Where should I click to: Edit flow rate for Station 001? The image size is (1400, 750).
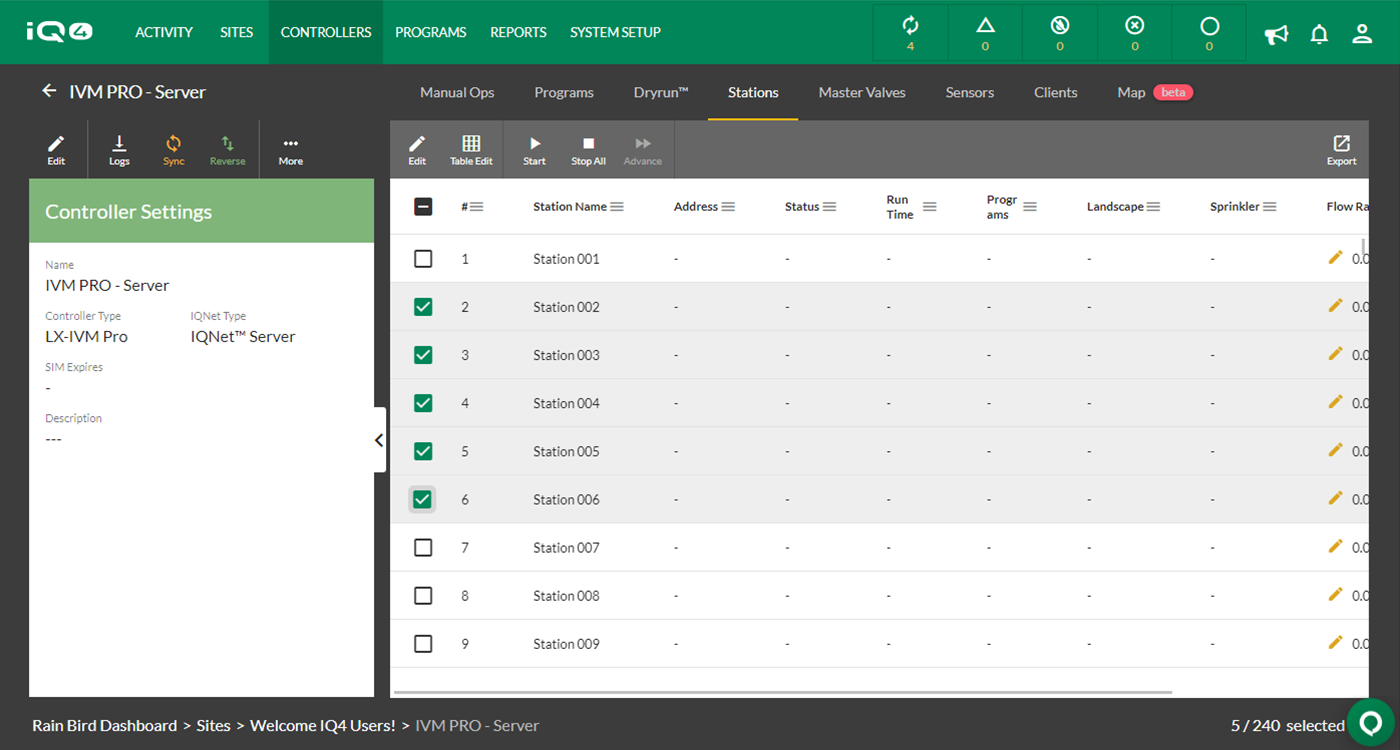(x=1335, y=257)
